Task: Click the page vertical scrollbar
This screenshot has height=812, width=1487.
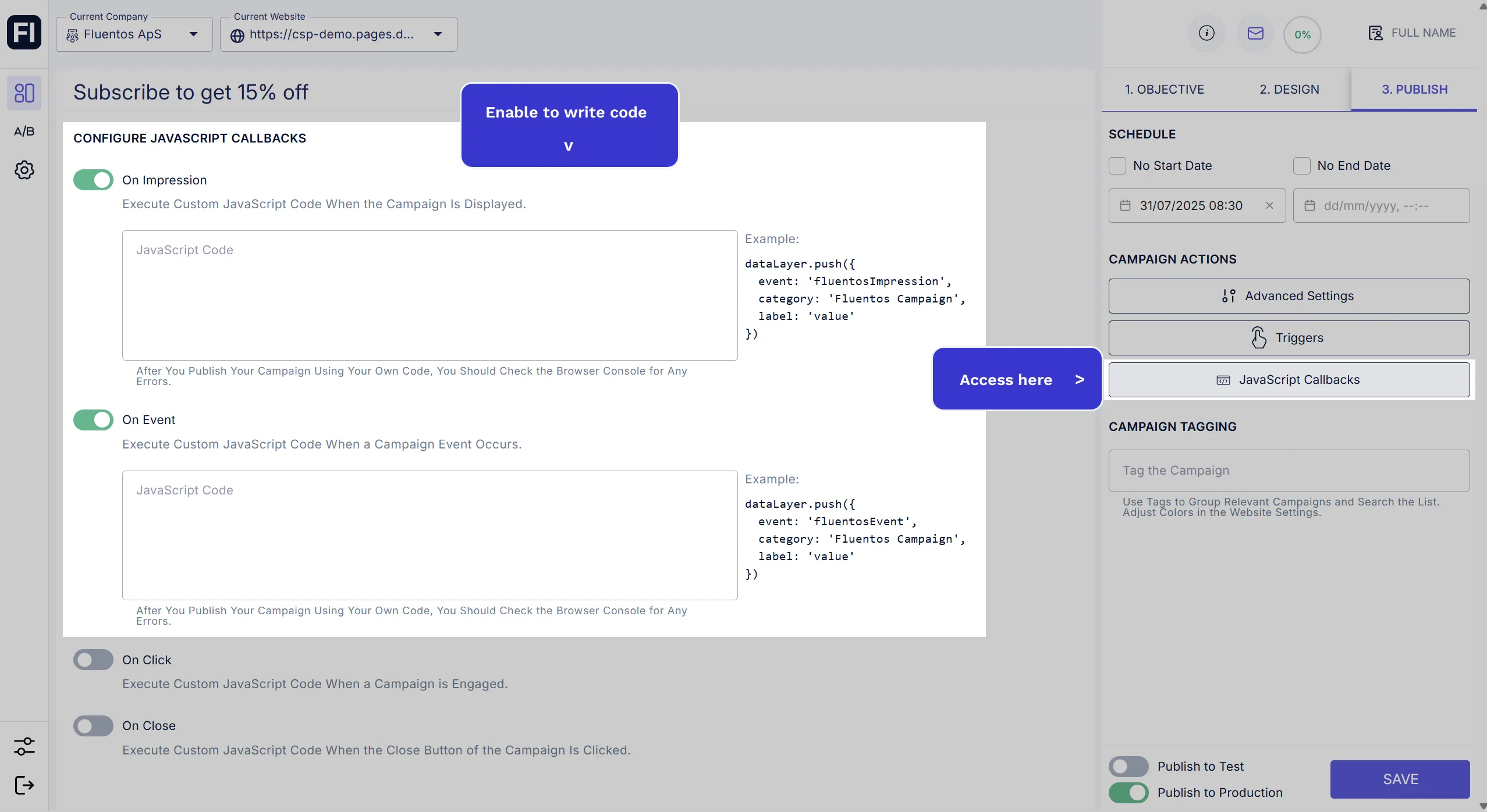Action: point(1482,406)
